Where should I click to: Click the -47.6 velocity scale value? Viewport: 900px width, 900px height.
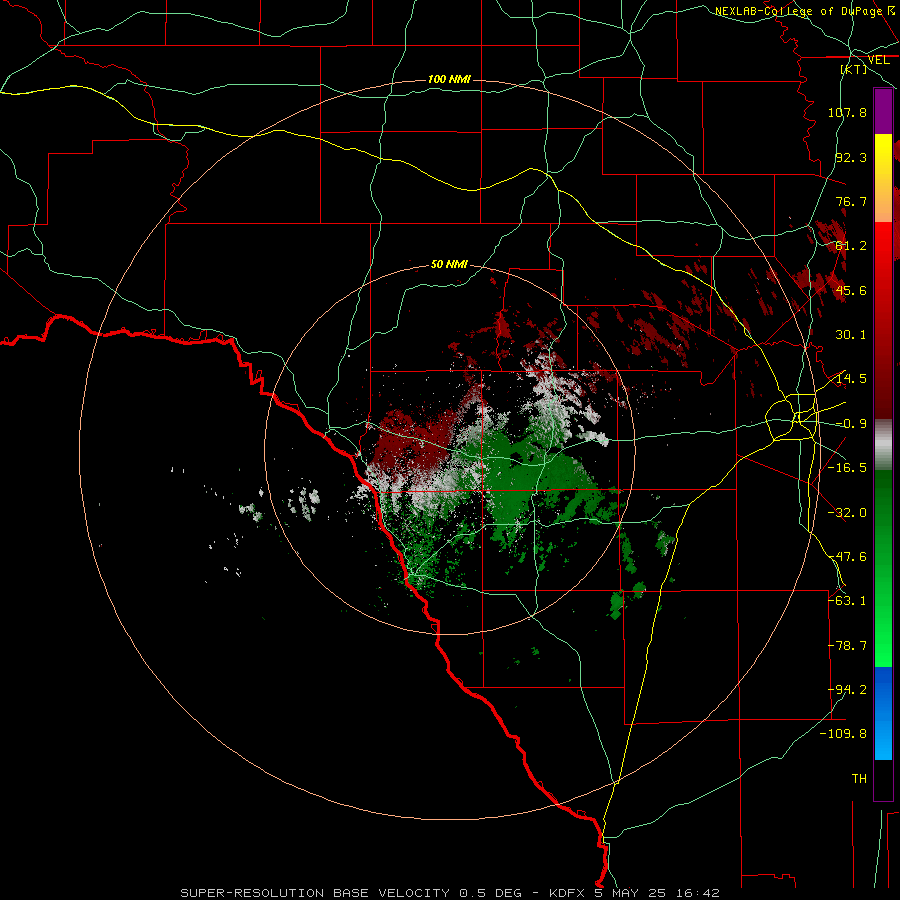pyautogui.click(x=847, y=557)
